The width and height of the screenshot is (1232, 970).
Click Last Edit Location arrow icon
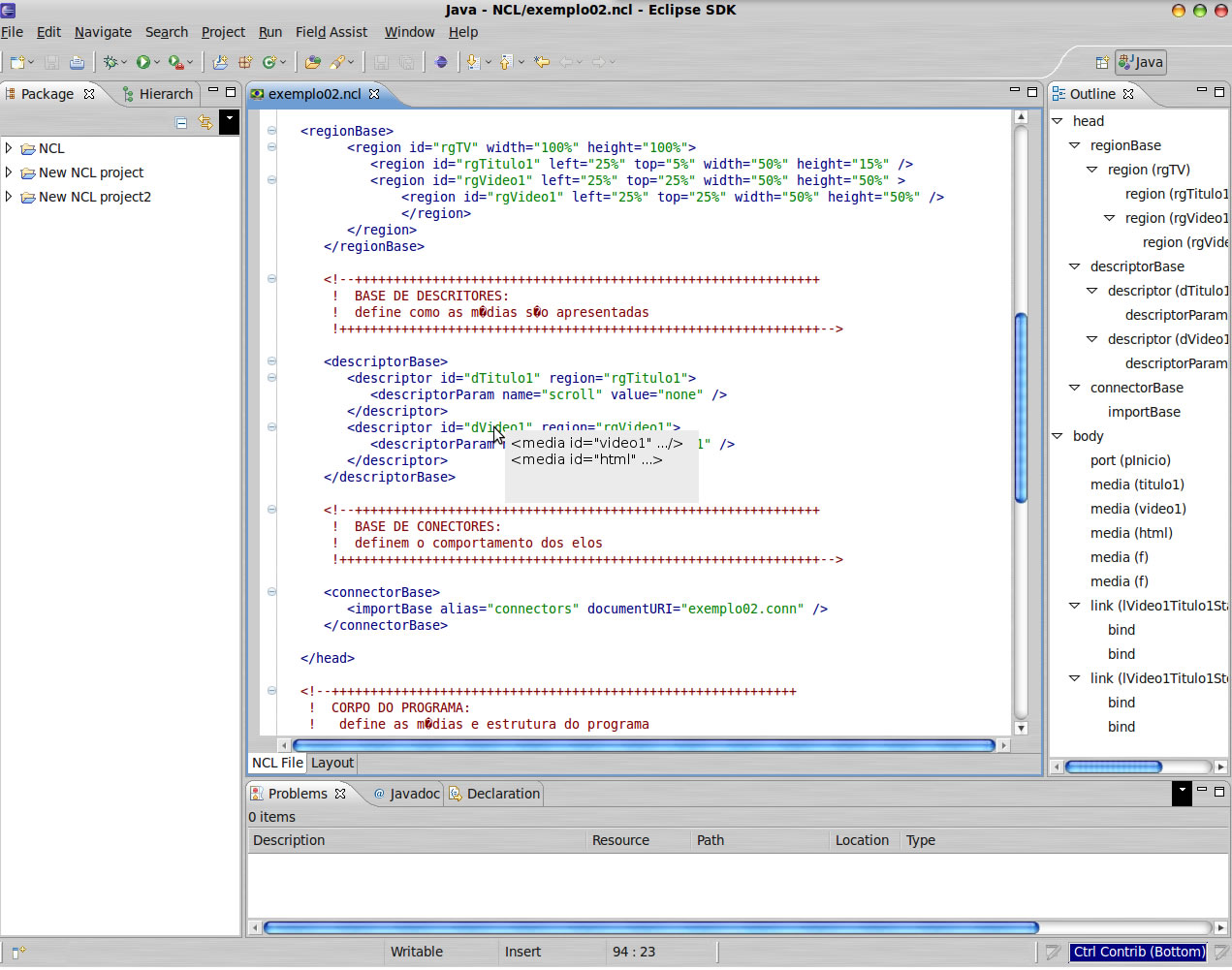[x=542, y=62]
